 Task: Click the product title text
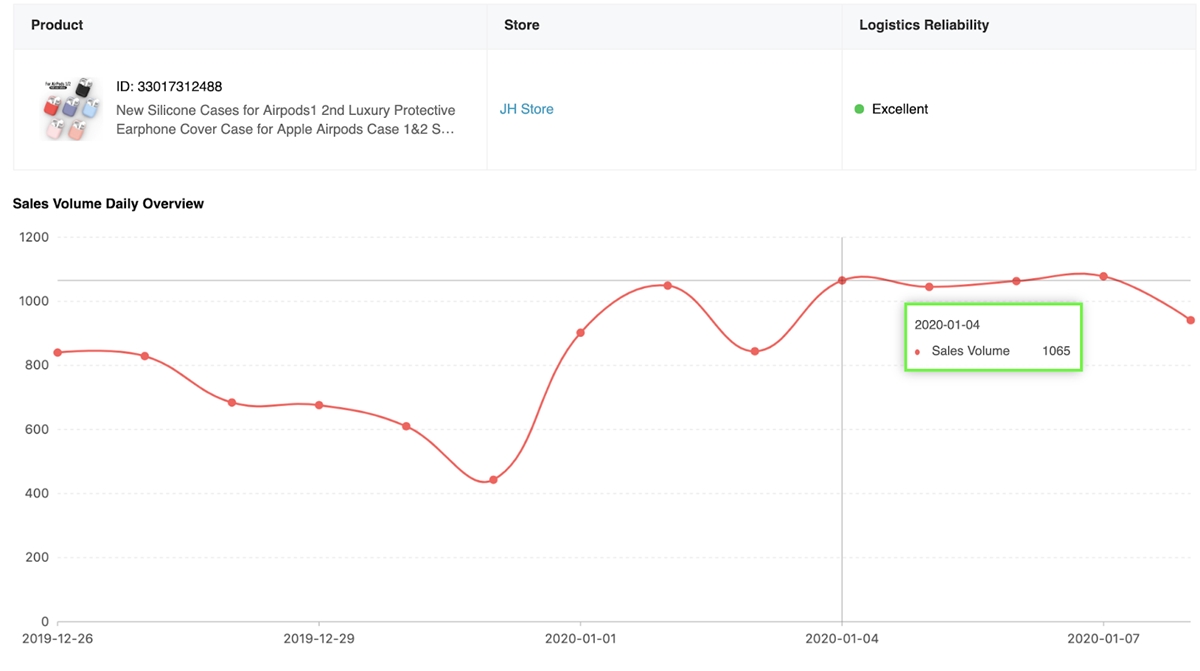click(x=285, y=119)
